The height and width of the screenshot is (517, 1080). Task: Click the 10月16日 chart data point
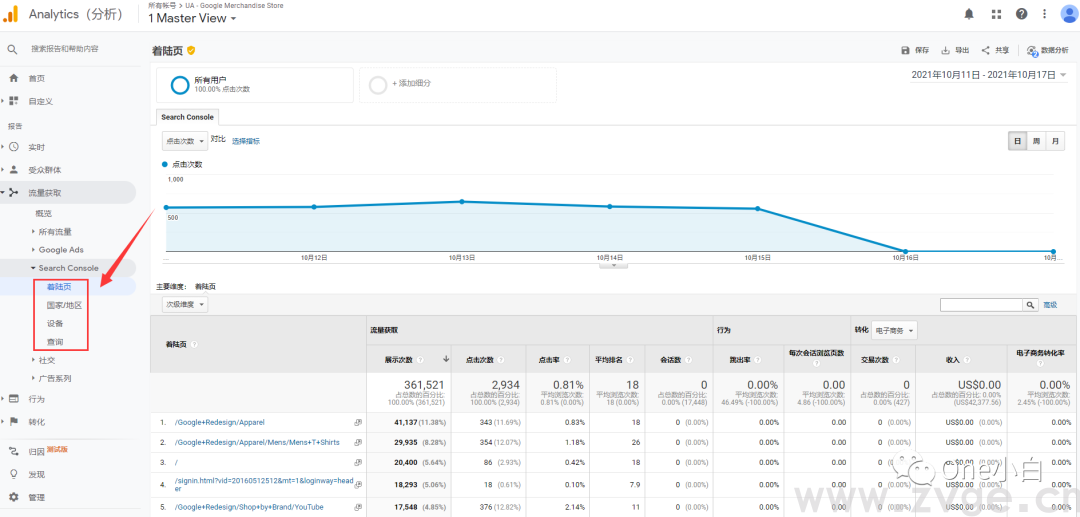(x=905, y=251)
